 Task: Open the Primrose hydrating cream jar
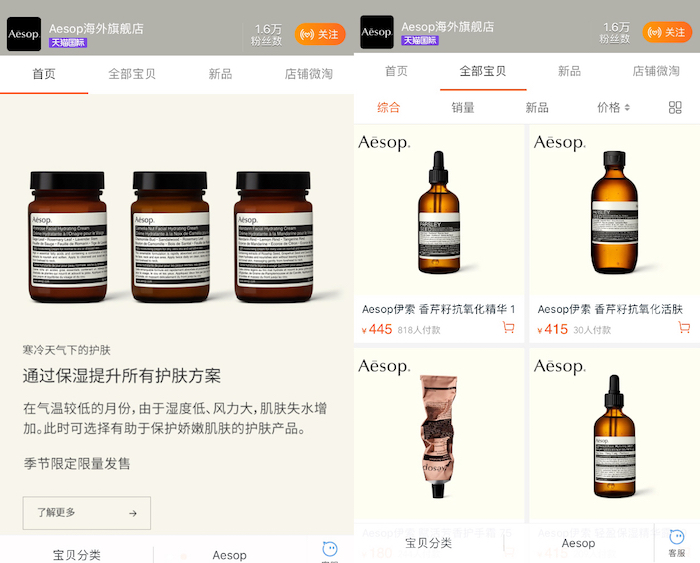pyautogui.click(x=67, y=237)
